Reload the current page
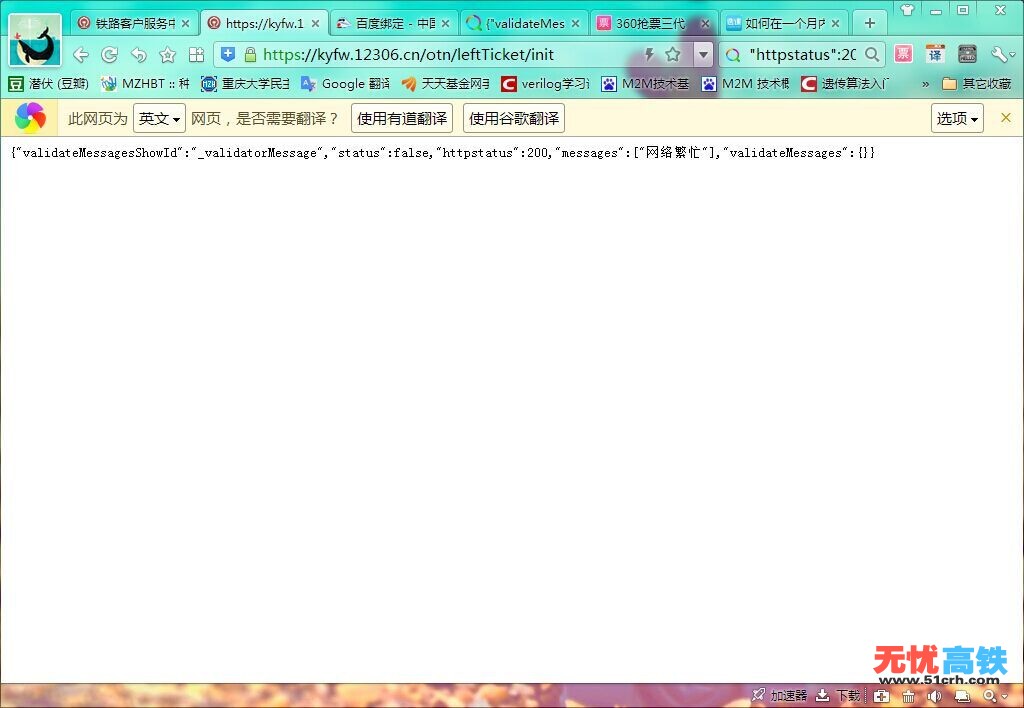 [109, 54]
